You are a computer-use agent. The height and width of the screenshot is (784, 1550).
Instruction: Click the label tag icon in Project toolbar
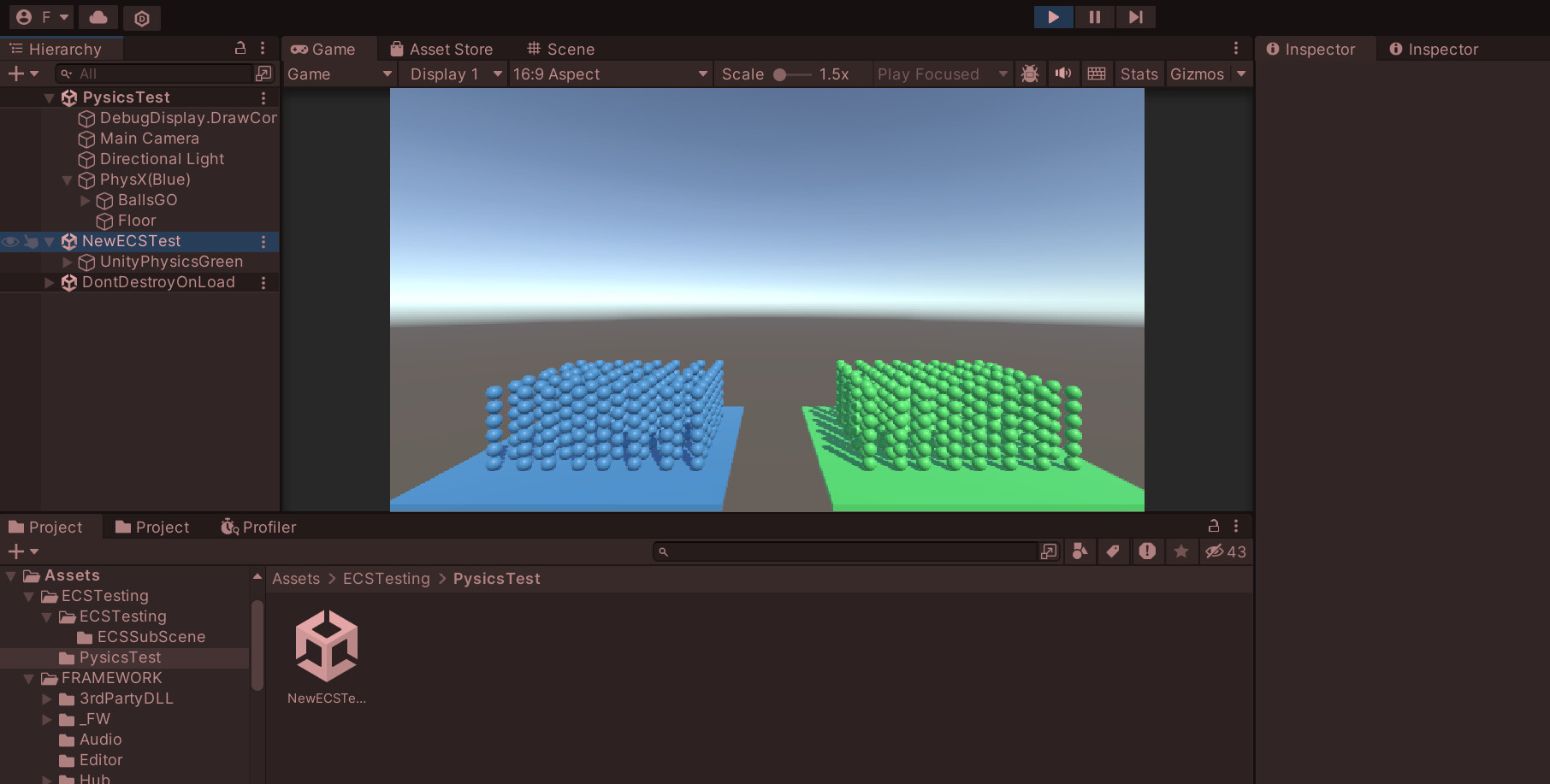click(x=1113, y=551)
